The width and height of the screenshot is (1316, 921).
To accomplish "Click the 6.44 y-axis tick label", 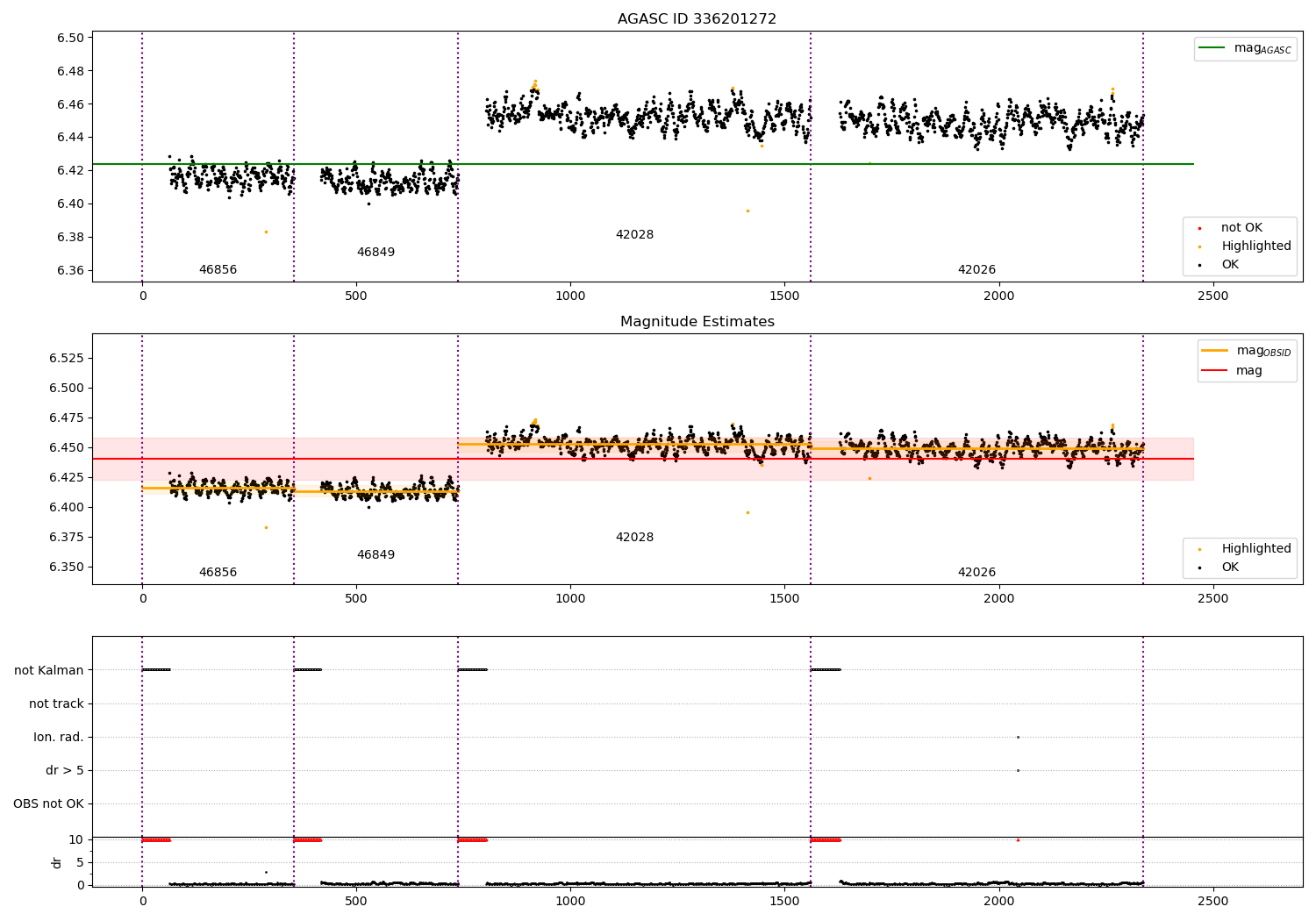I will [70, 138].
